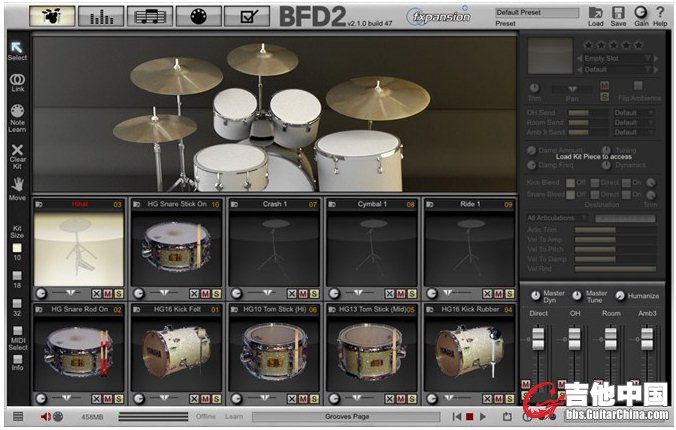Open the Grooves page notation tab
676x430 pixels.
coord(150,16)
